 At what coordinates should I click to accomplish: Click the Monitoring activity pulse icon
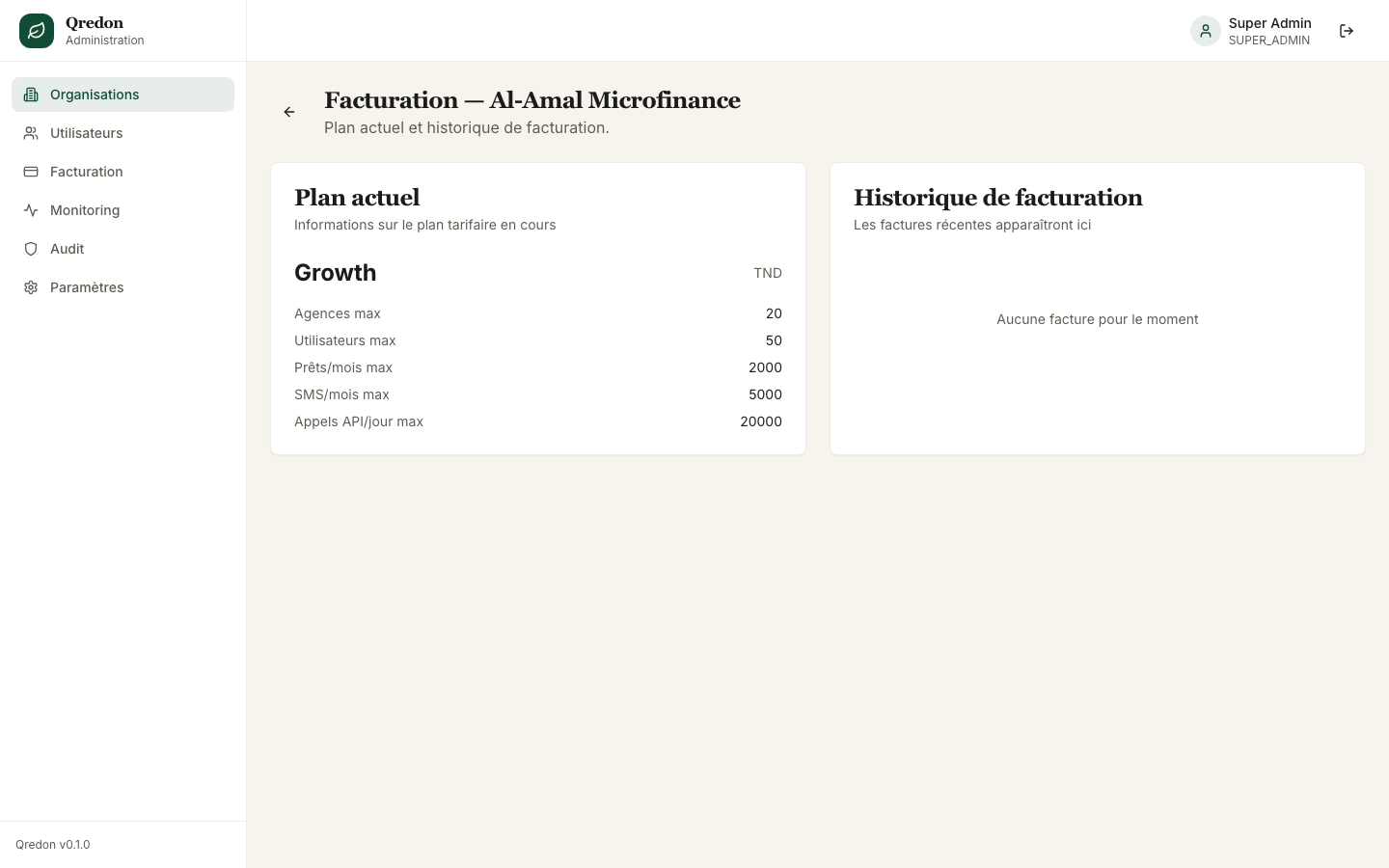point(31,210)
